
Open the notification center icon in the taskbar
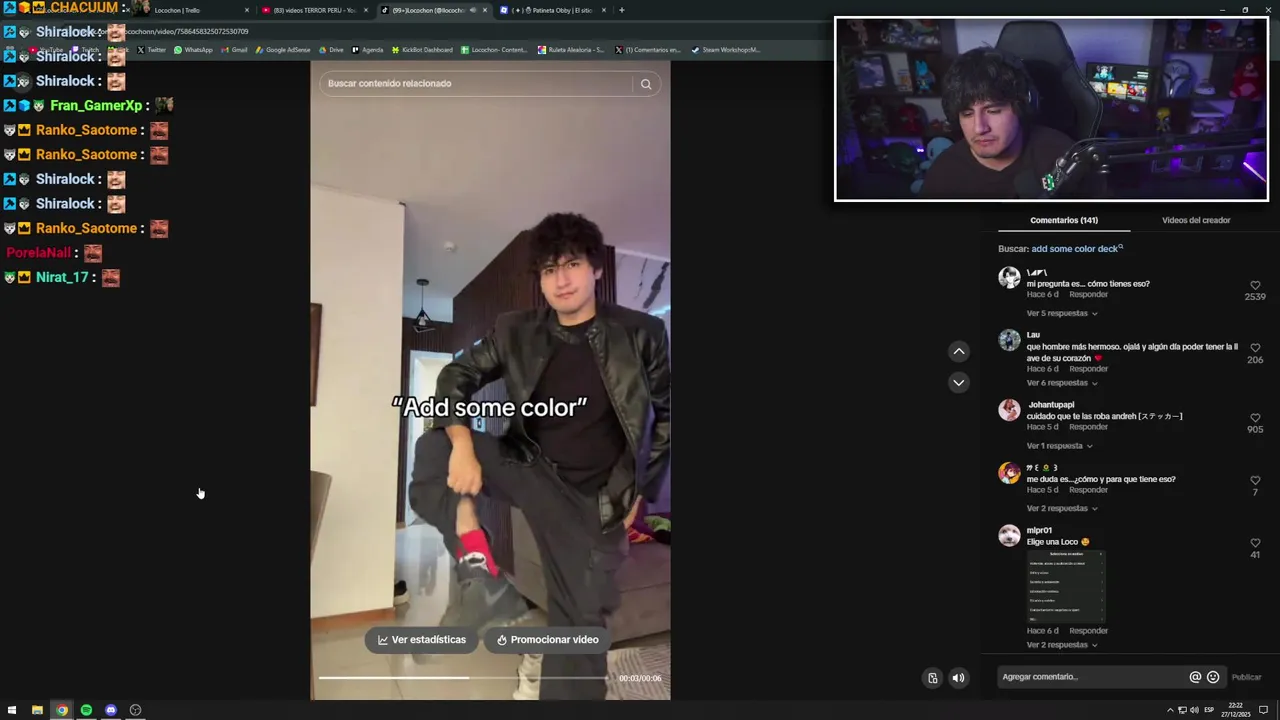click(1263, 710)
